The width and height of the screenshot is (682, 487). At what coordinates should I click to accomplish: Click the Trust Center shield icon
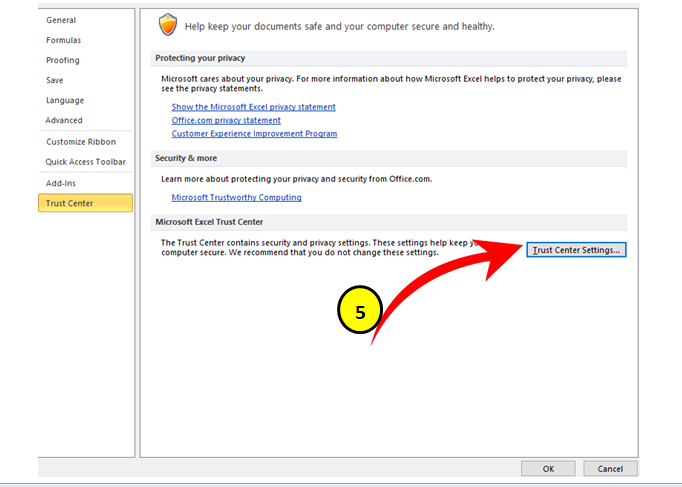click(167, 24)
